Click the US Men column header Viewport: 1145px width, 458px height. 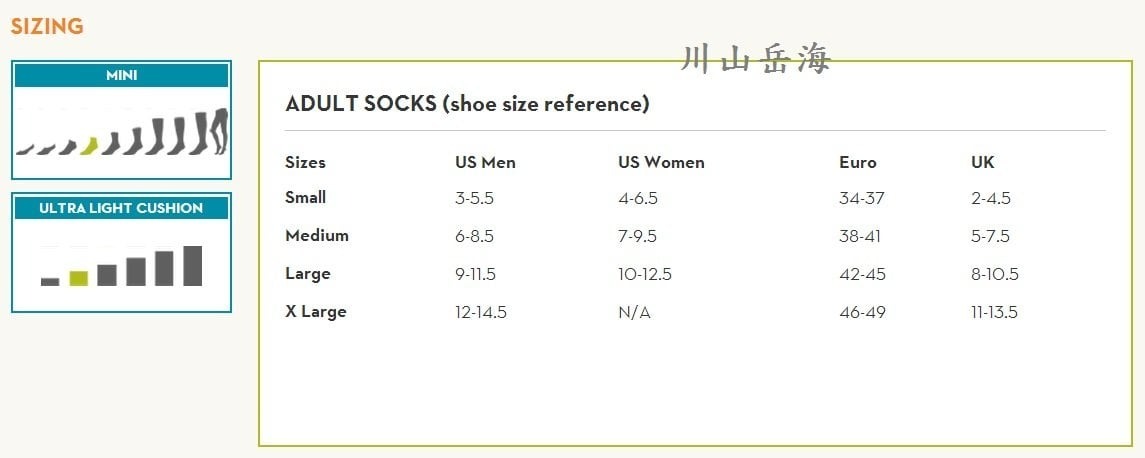point(485,162)
